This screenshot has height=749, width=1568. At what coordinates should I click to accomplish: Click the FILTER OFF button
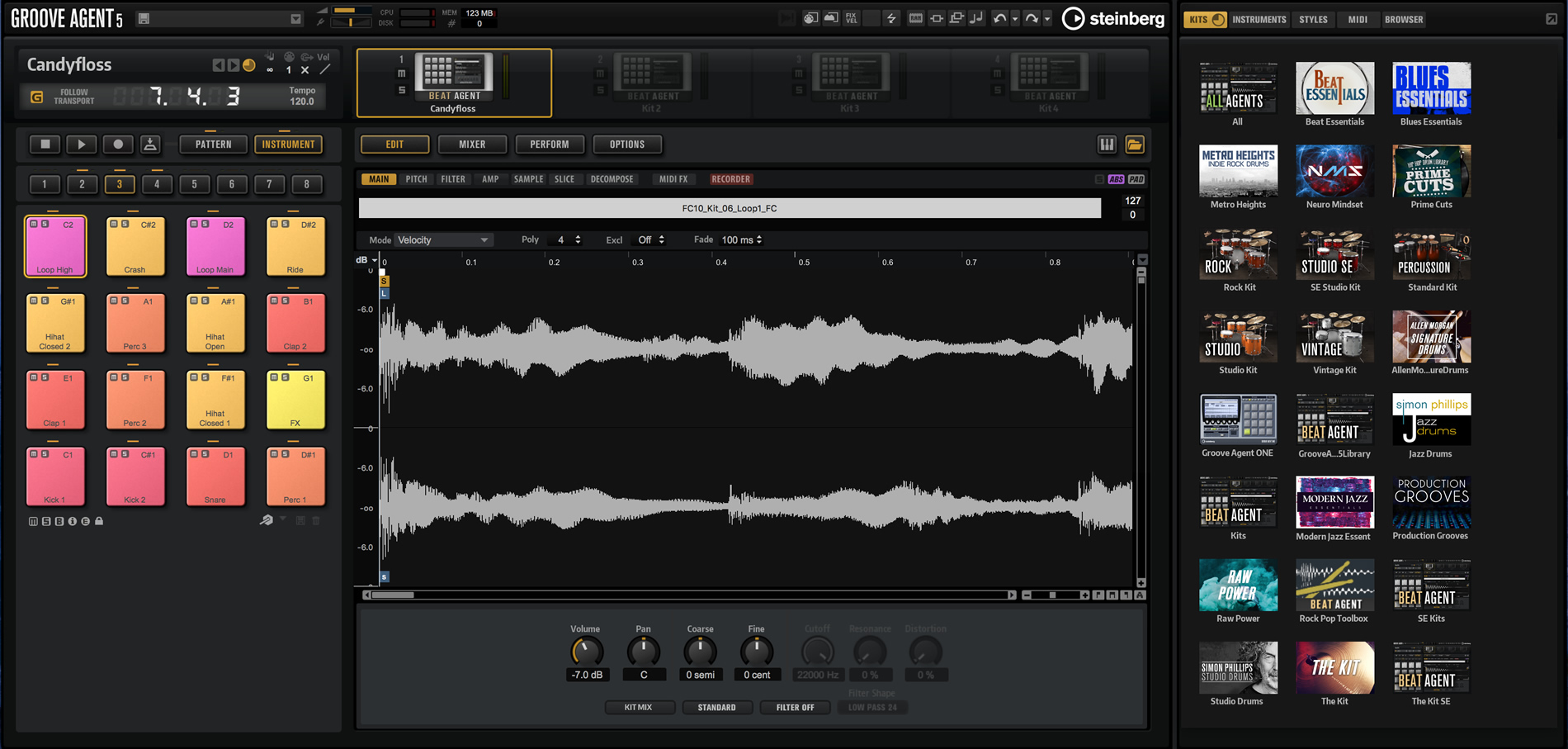[795, 707]
